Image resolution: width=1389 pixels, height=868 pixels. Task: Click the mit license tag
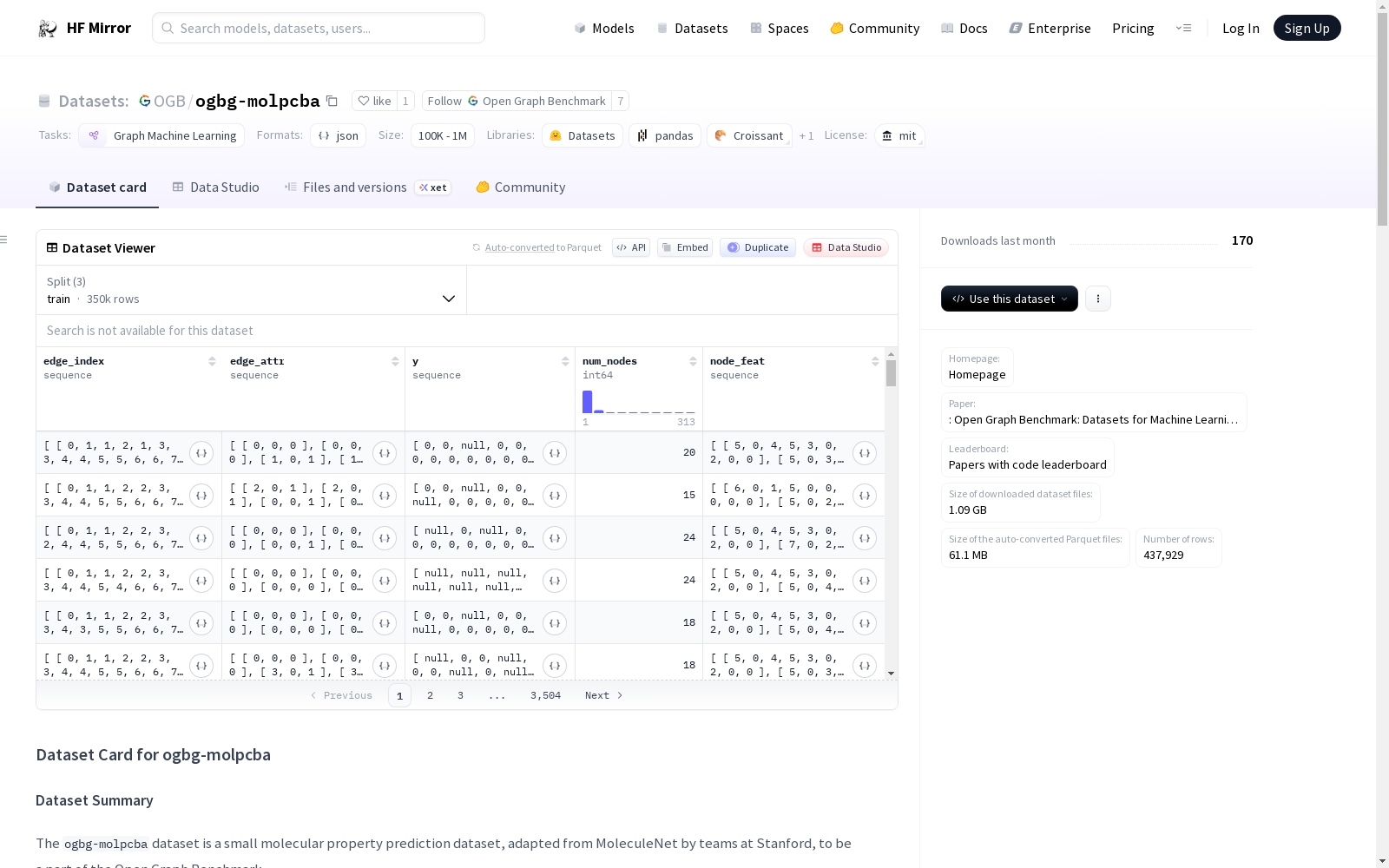point(899,135)
